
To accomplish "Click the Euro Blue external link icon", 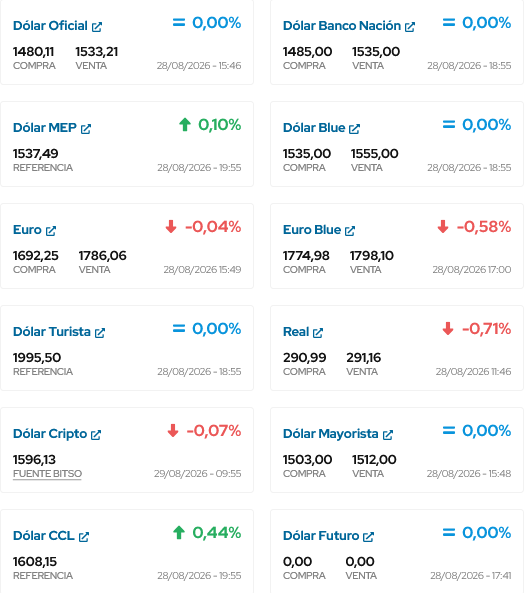I will tap(350, 231).
